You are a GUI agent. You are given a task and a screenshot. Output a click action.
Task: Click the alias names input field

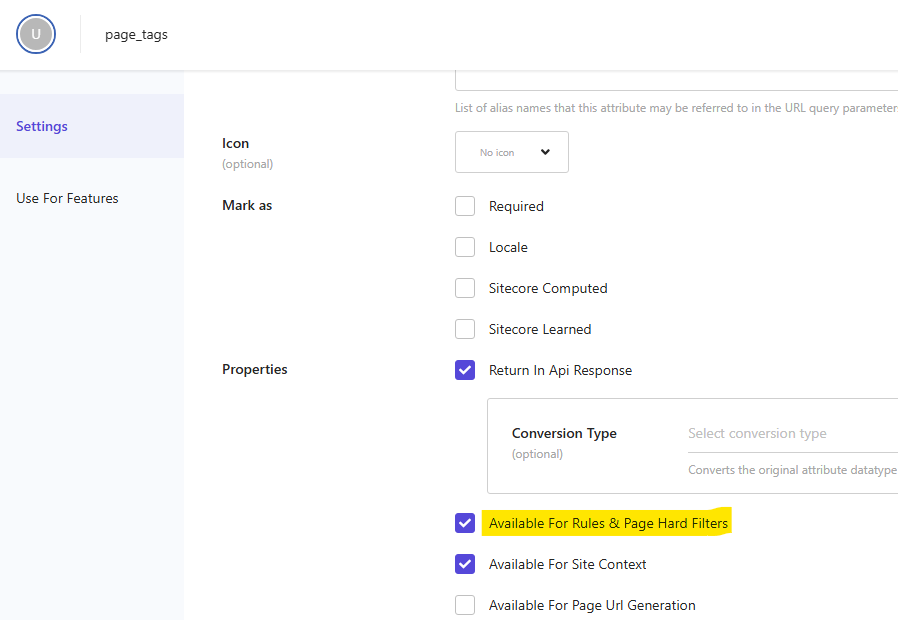pyautogui.click(x=676, y=81)
